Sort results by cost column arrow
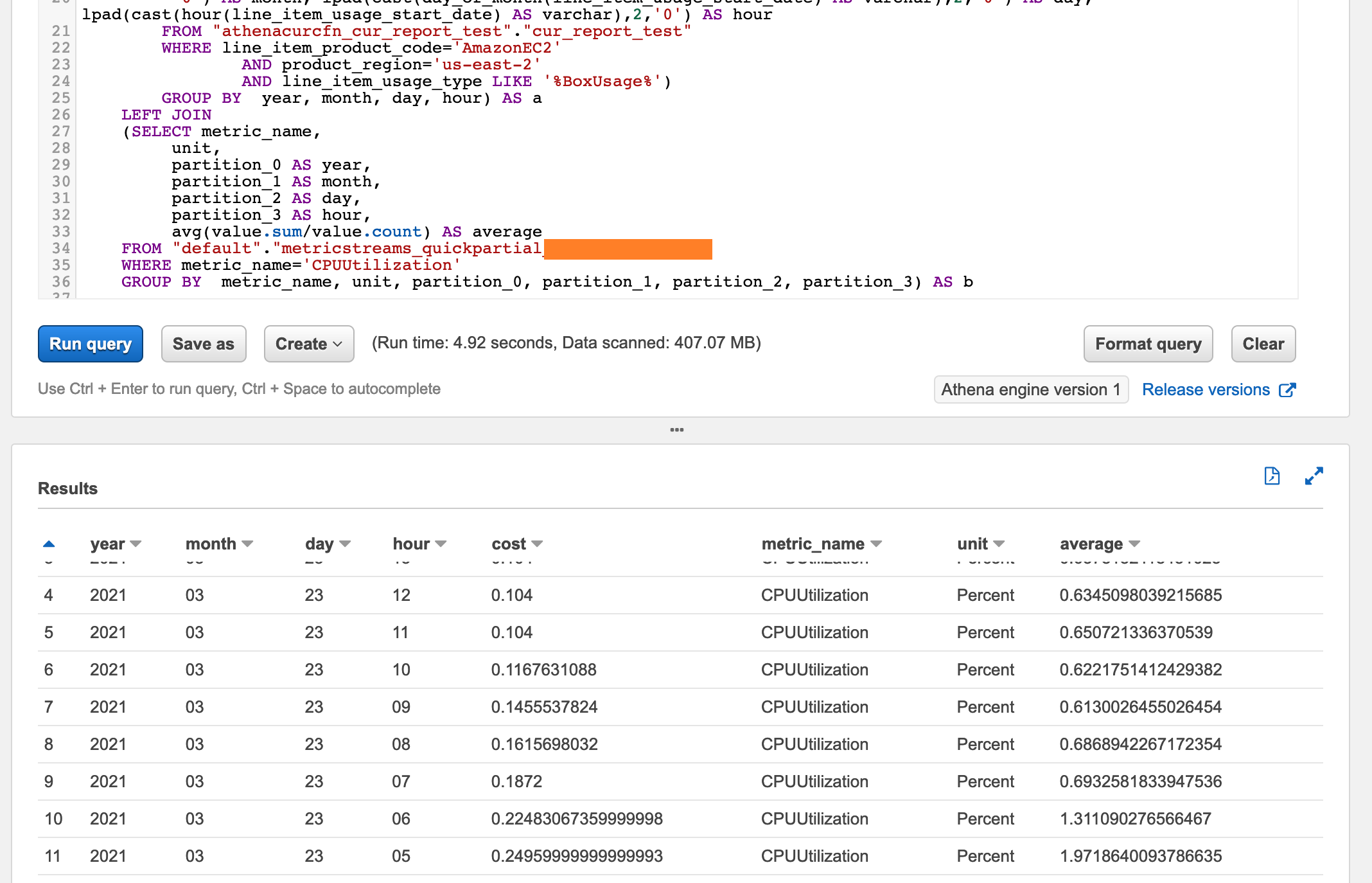The image size is (1372, 883). [538, 544]
